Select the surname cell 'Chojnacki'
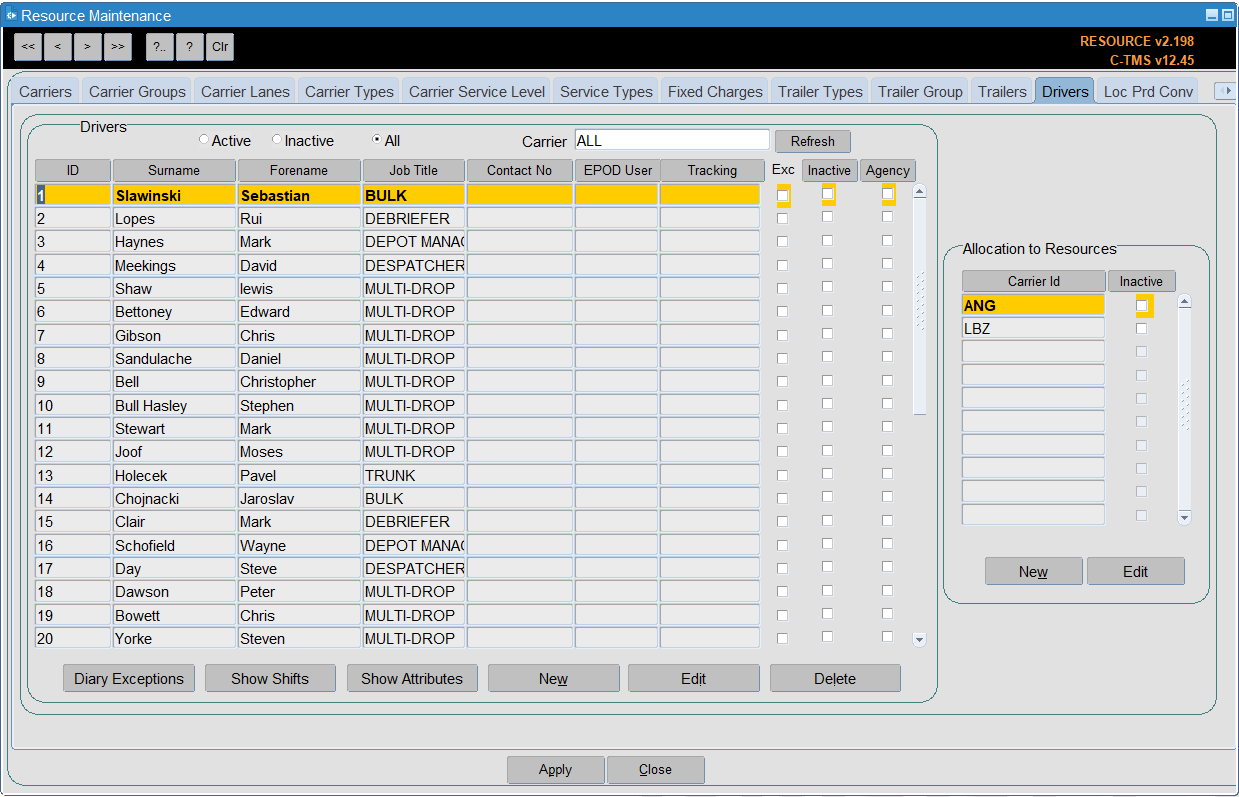The height and width of the screenshot is (797, 1239). point(174,498)
